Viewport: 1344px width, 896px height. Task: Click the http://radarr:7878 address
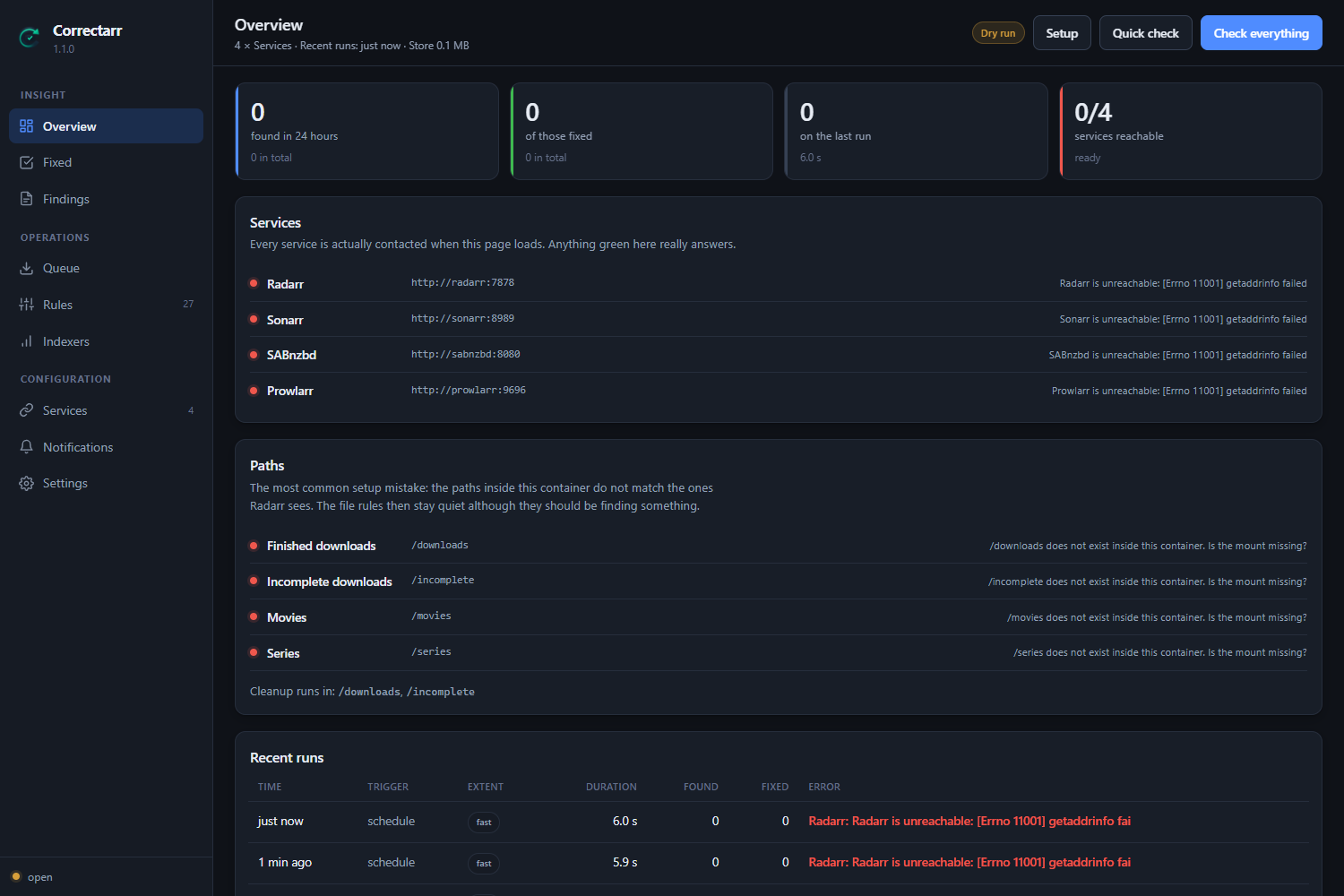pyautogui.click(x=462, y=282)
